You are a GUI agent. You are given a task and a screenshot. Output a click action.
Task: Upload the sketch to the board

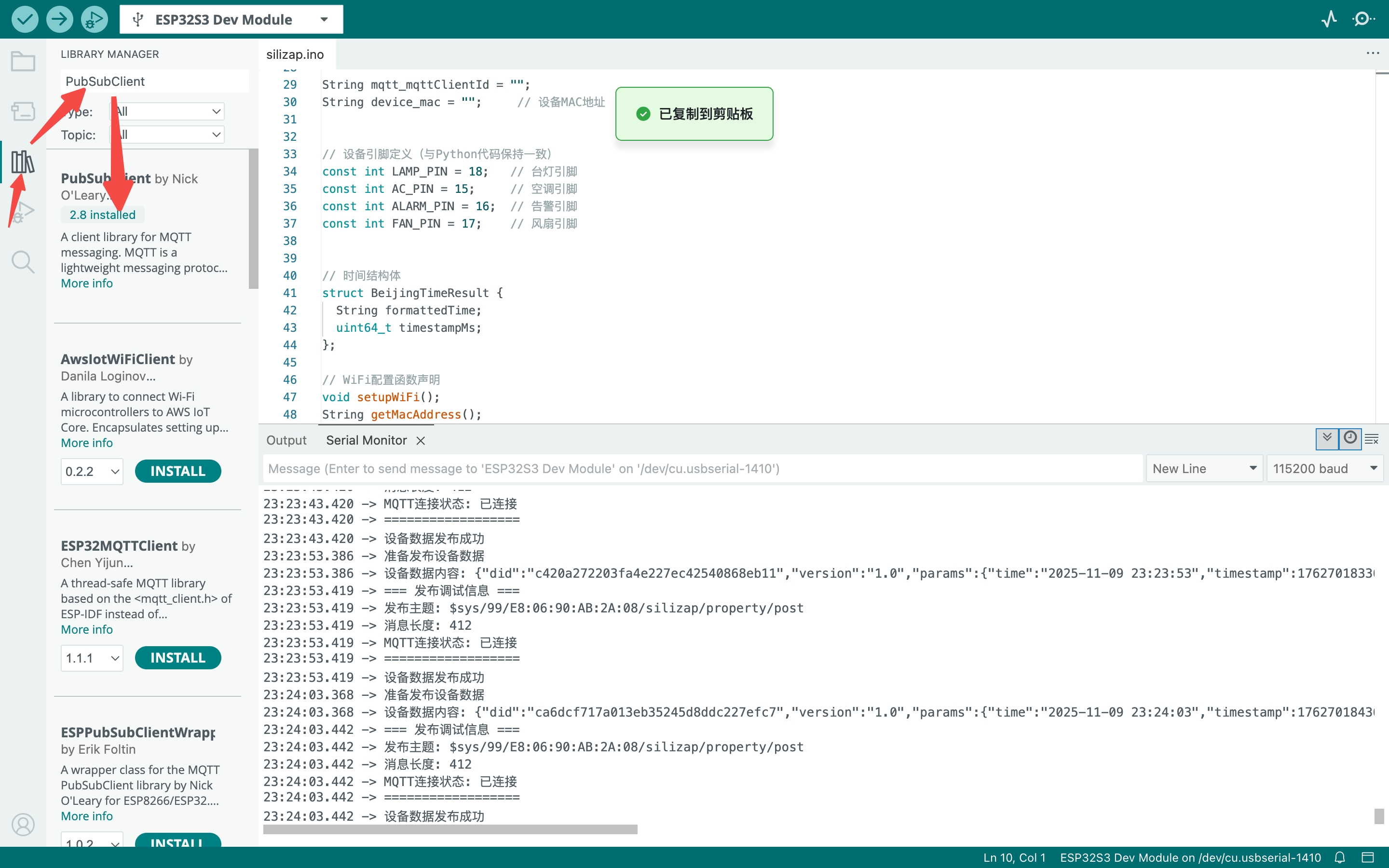click(59, 19)
